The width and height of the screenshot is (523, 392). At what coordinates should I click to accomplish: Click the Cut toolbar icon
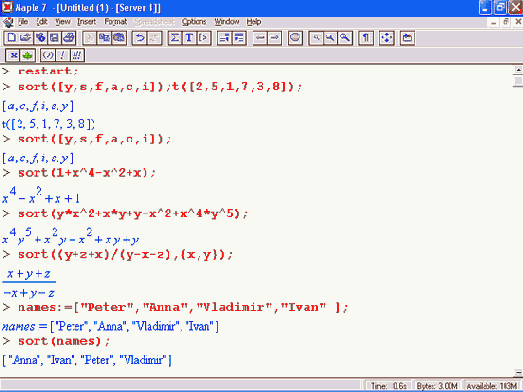pos(90,38)
